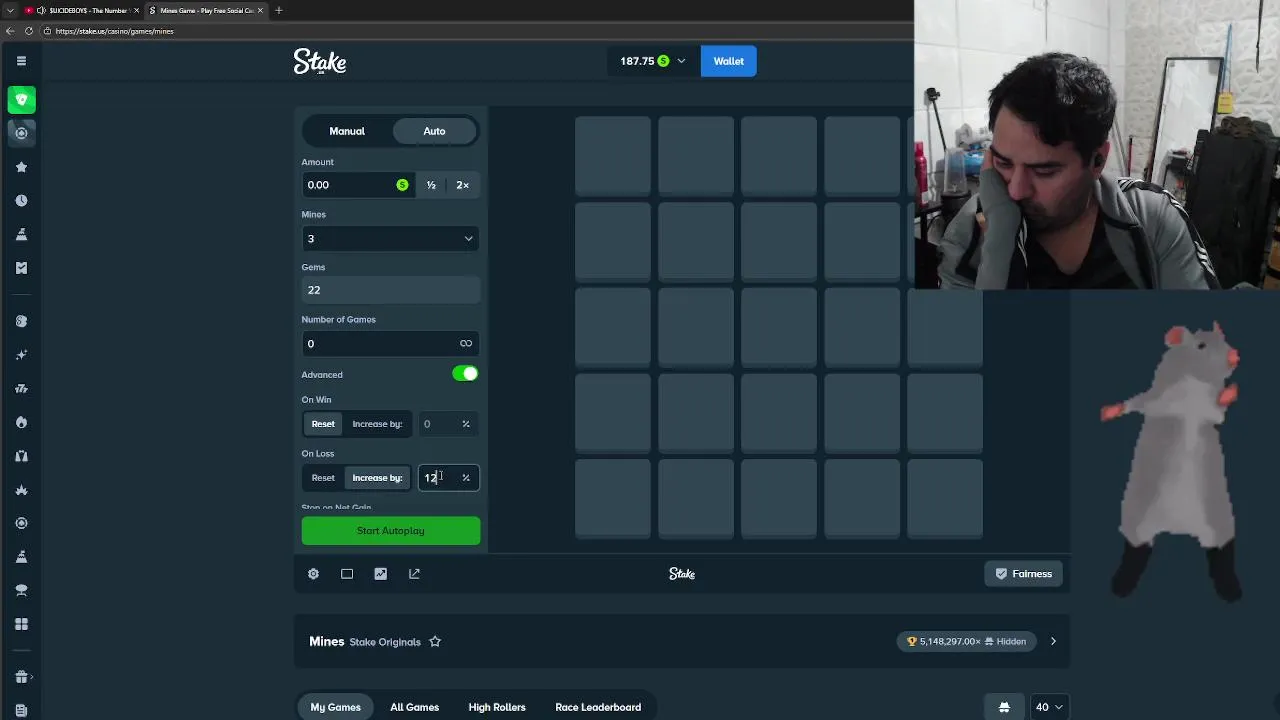Click the Stake logo in header

click(x=320, y=62)
